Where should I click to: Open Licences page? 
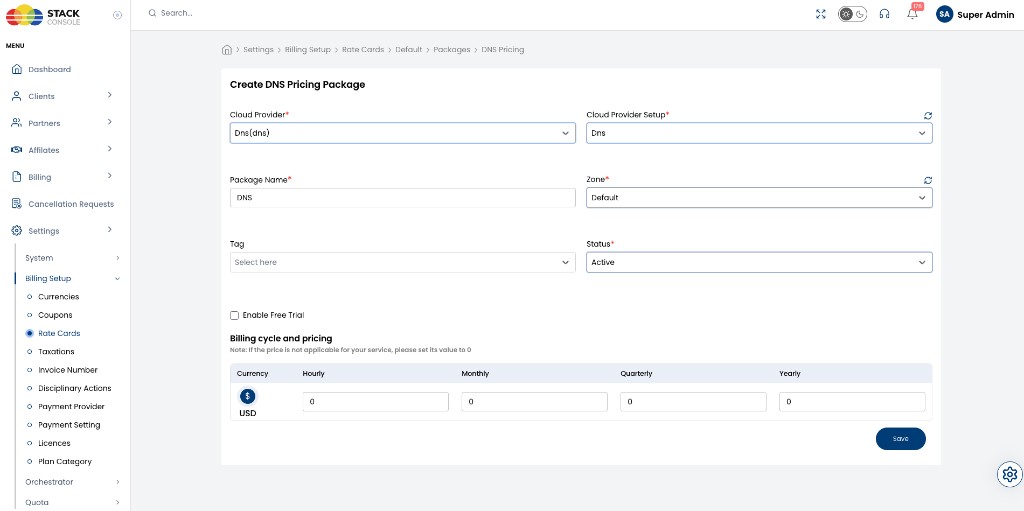pos(54,443)
